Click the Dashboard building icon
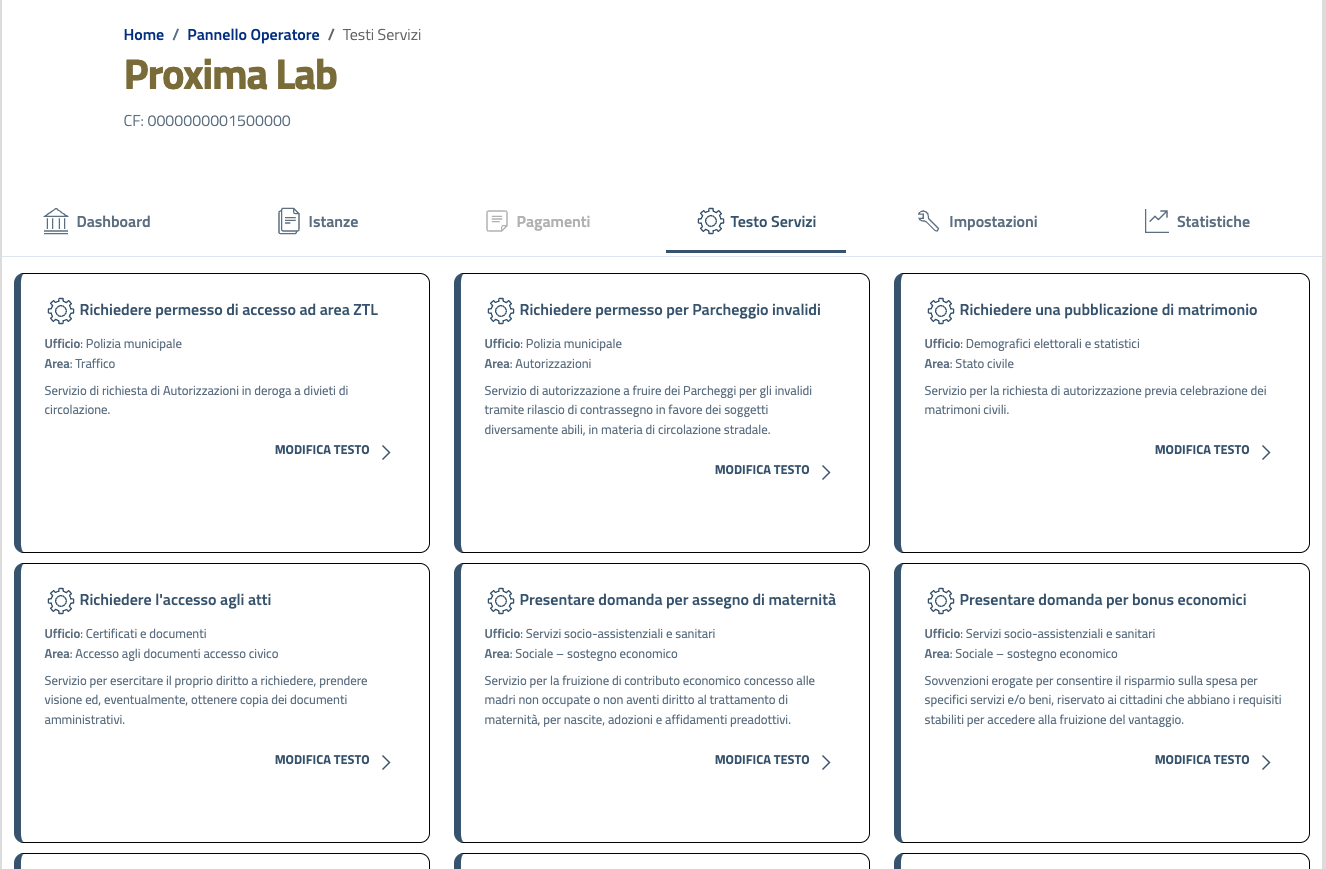Screen dimensions: 1326x869 pyautogui.click(x=56, y=221)
